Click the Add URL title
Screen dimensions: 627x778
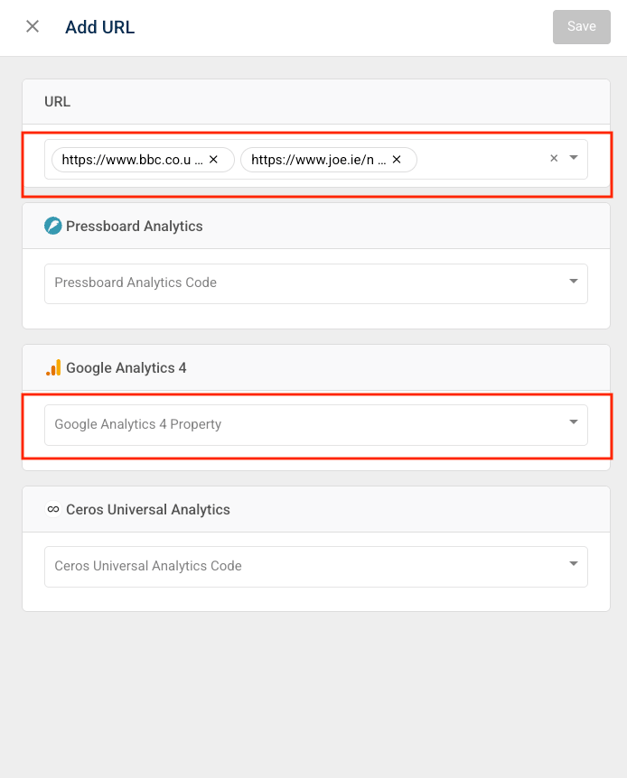click(x=100, y=27)
